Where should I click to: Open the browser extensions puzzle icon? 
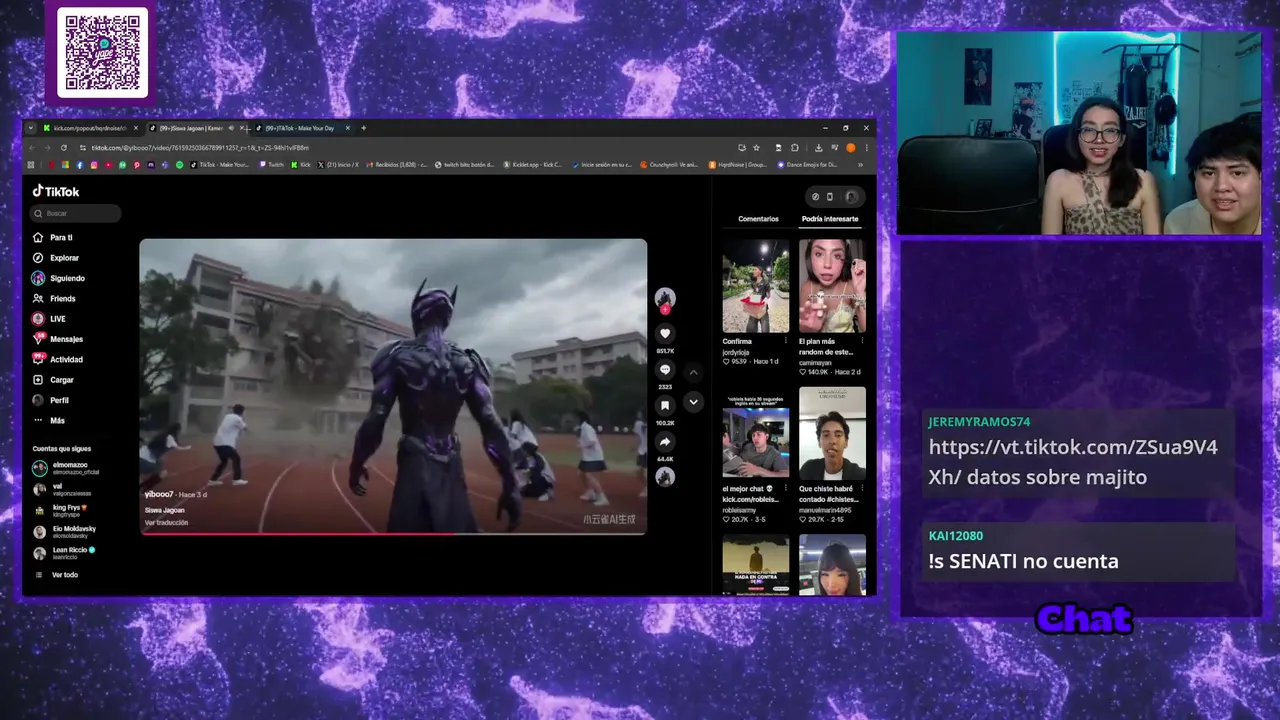795,148
